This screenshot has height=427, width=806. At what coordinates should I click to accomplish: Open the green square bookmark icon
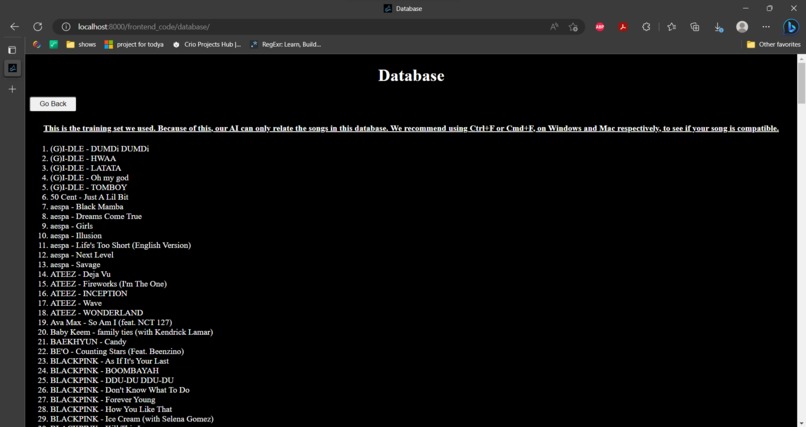coord(53,45)
